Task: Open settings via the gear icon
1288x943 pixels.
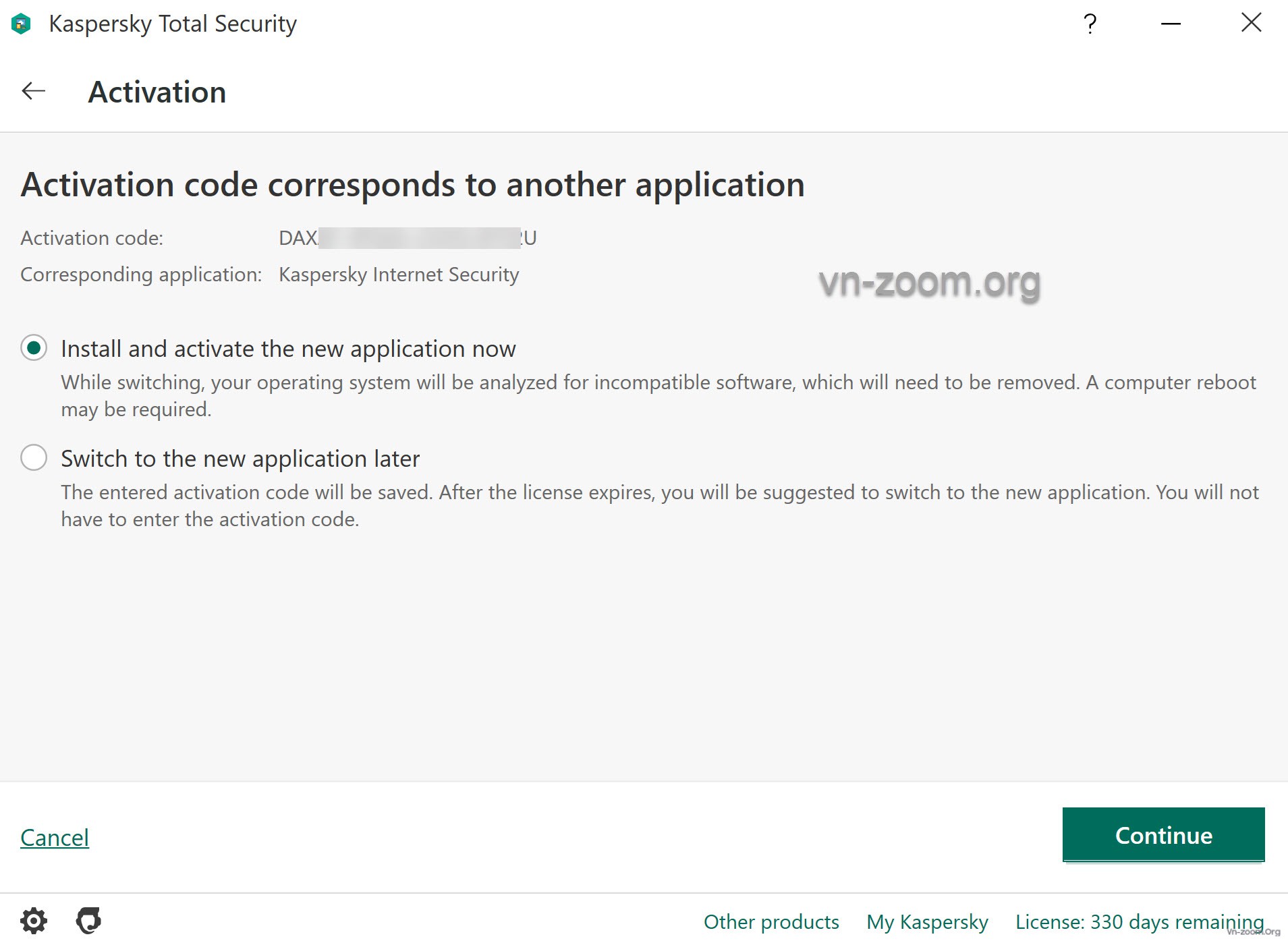Action: pos(34,921)
